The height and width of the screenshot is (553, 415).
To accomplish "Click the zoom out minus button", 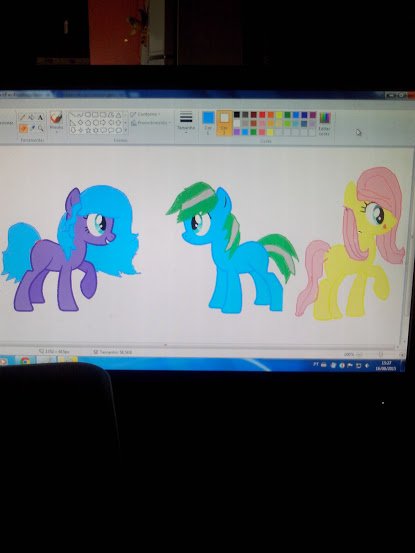I will [x=359, y=354].
